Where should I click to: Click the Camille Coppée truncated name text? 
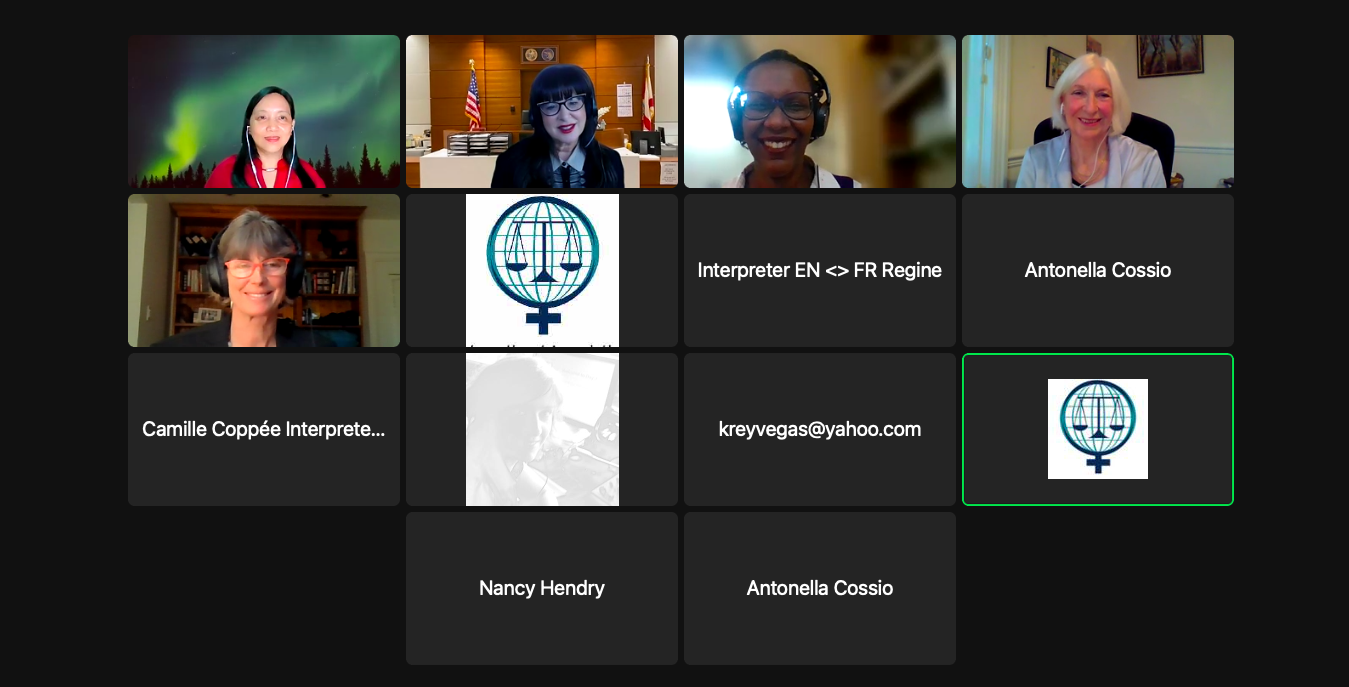(x=263, y=429)
